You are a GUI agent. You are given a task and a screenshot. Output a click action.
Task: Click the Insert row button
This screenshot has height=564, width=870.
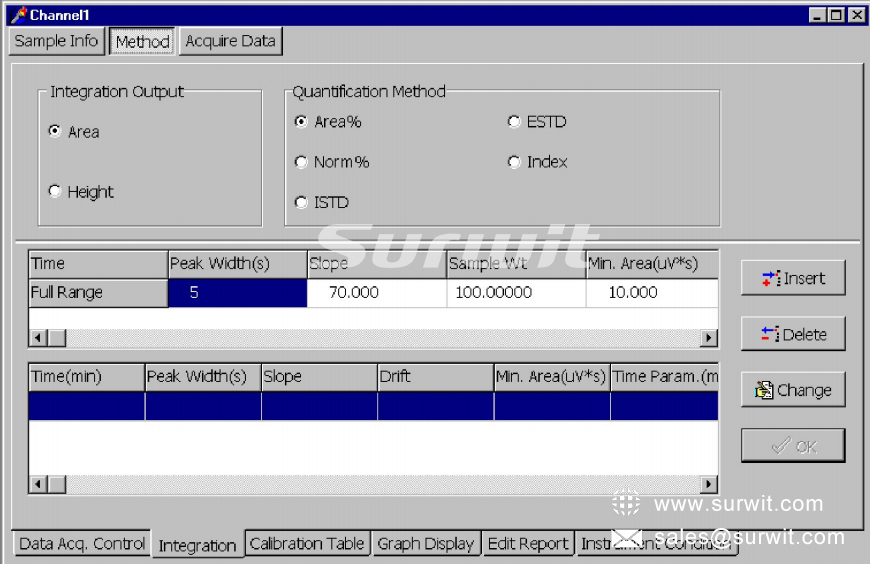[x=793, y=279]
